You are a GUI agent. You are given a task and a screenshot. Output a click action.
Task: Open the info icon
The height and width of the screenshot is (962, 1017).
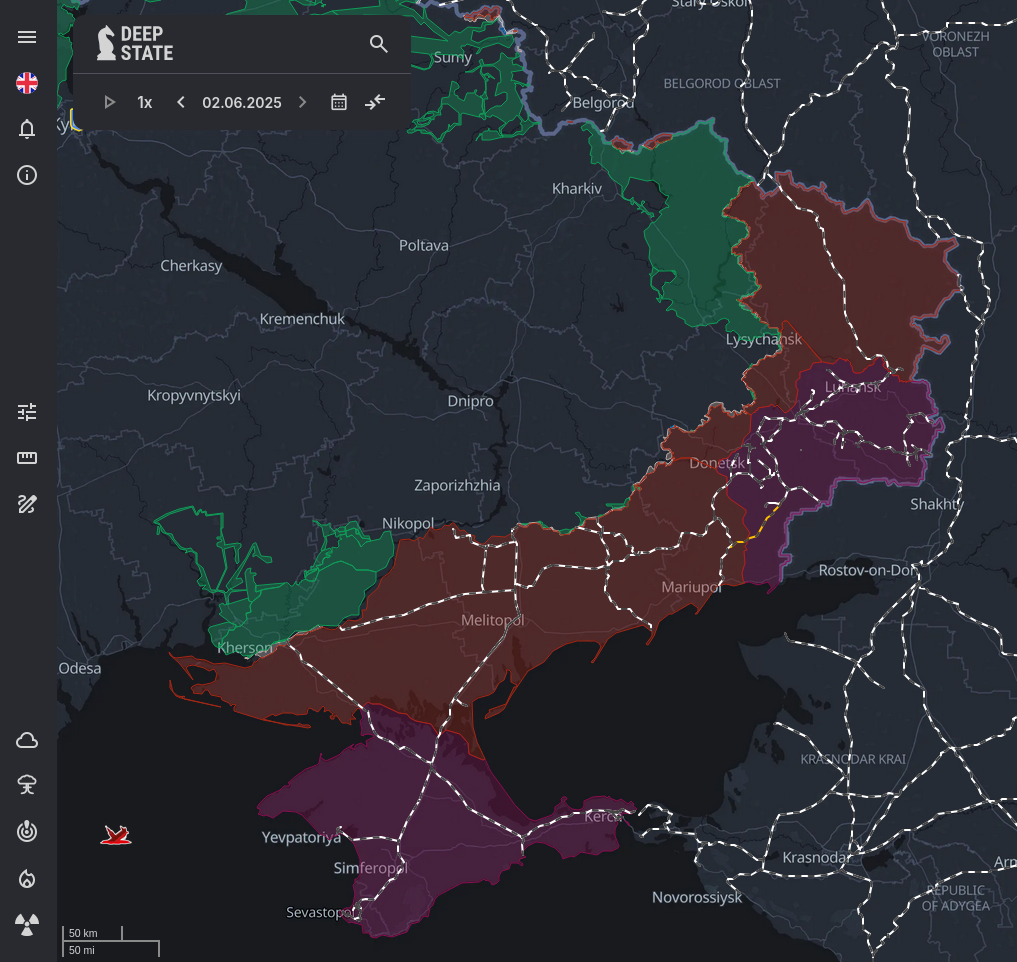pyautogui.click(x=27, y=175)
